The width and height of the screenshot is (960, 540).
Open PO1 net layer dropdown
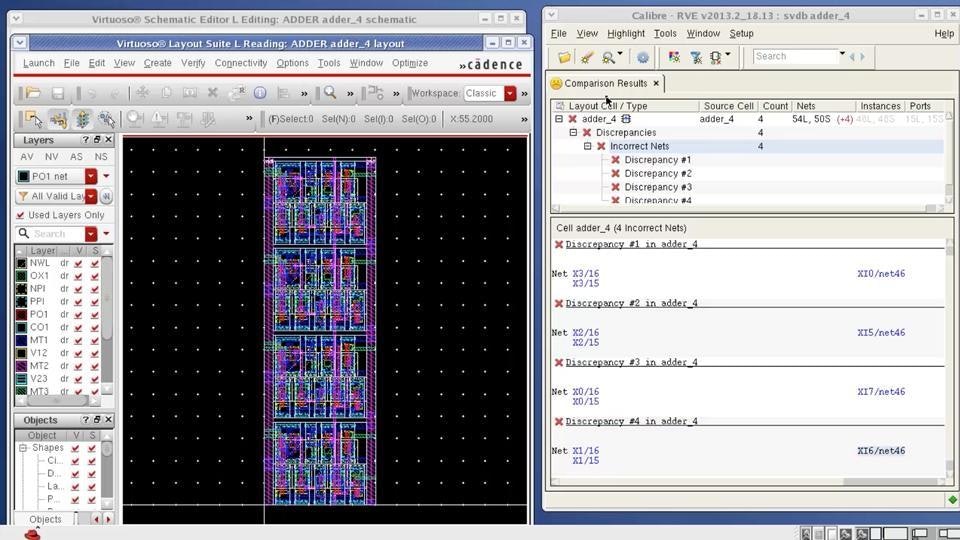pos(91,176)
